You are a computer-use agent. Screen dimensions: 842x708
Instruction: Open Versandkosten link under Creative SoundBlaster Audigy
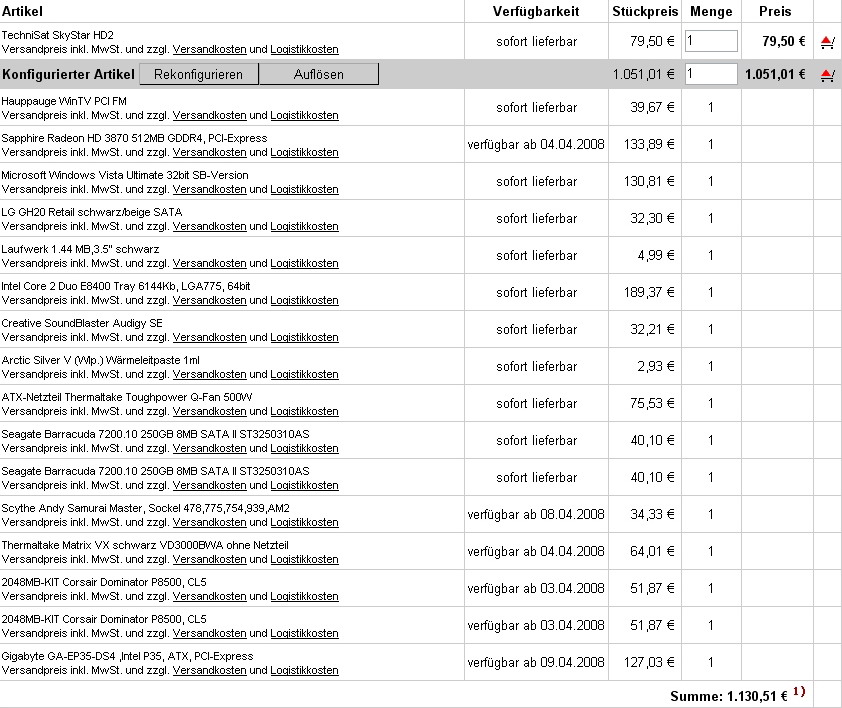point(209,338)
